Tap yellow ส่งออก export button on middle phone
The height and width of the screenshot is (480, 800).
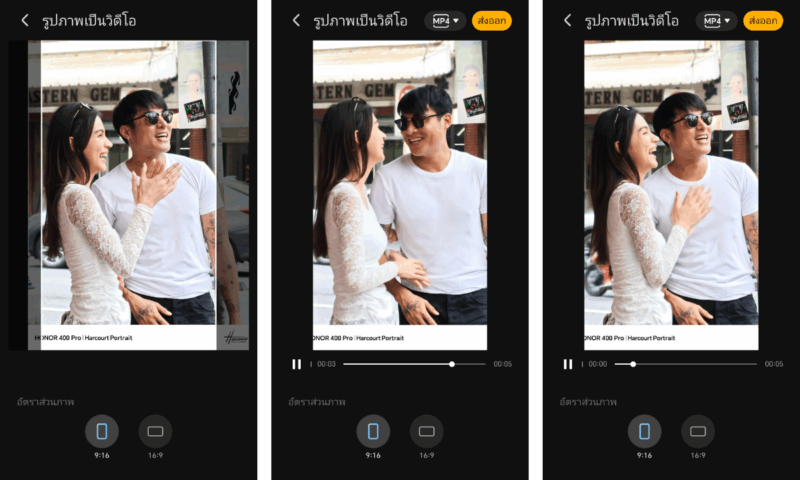coord(492,21)
